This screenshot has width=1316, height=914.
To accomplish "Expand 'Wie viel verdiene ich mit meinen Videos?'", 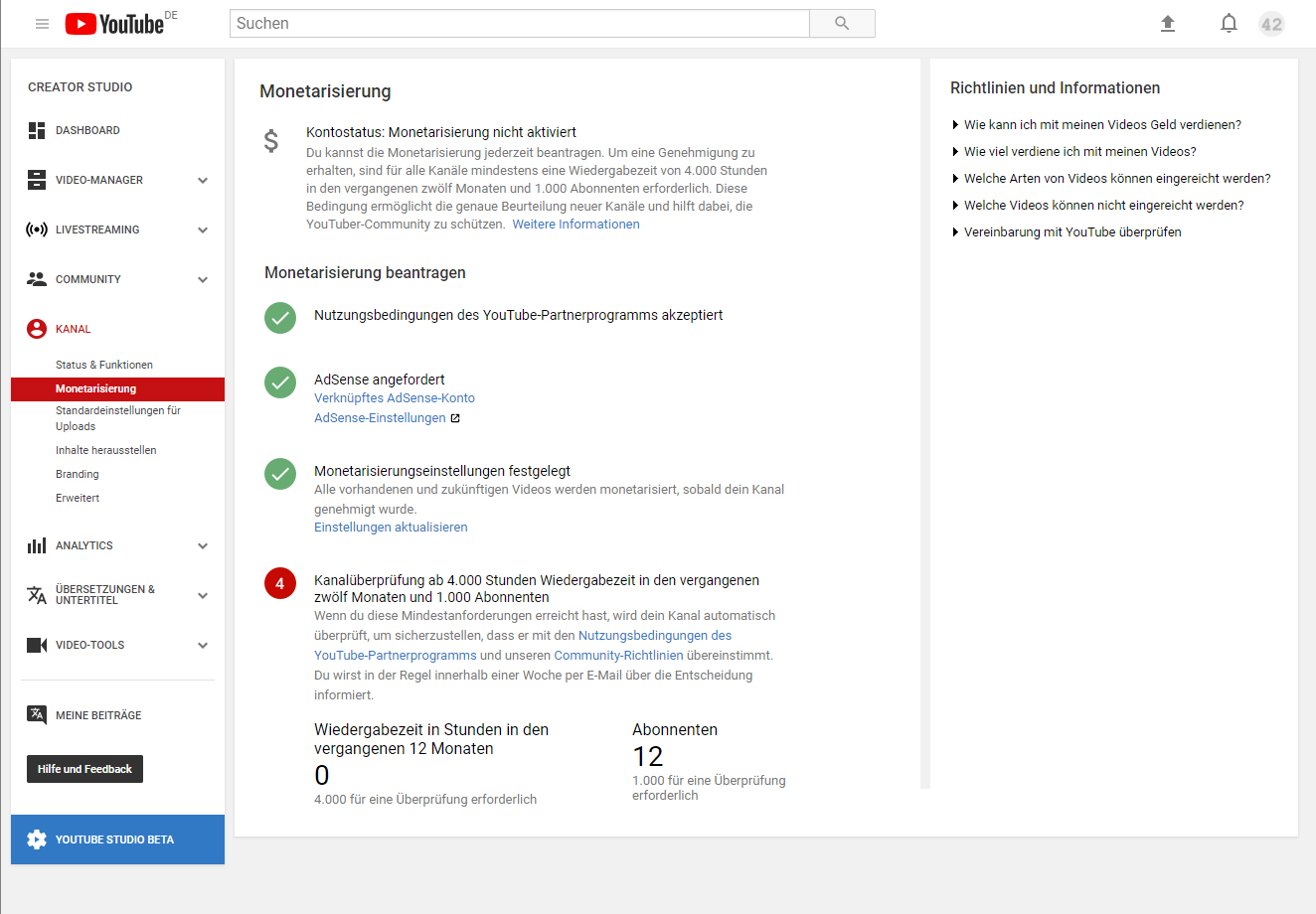I will [1079, 152].
